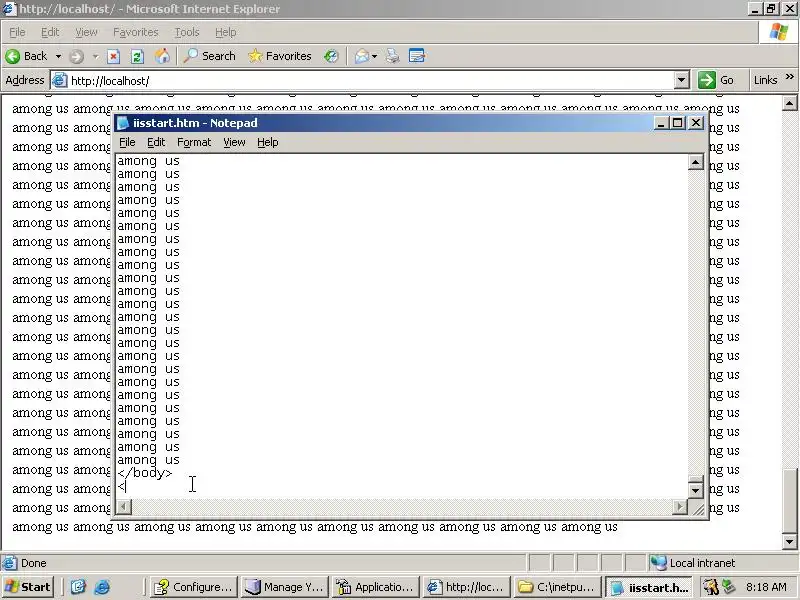Click IE page scrollbar down arrow
Viewport: 800px width, 600px height.
point(789,542)
